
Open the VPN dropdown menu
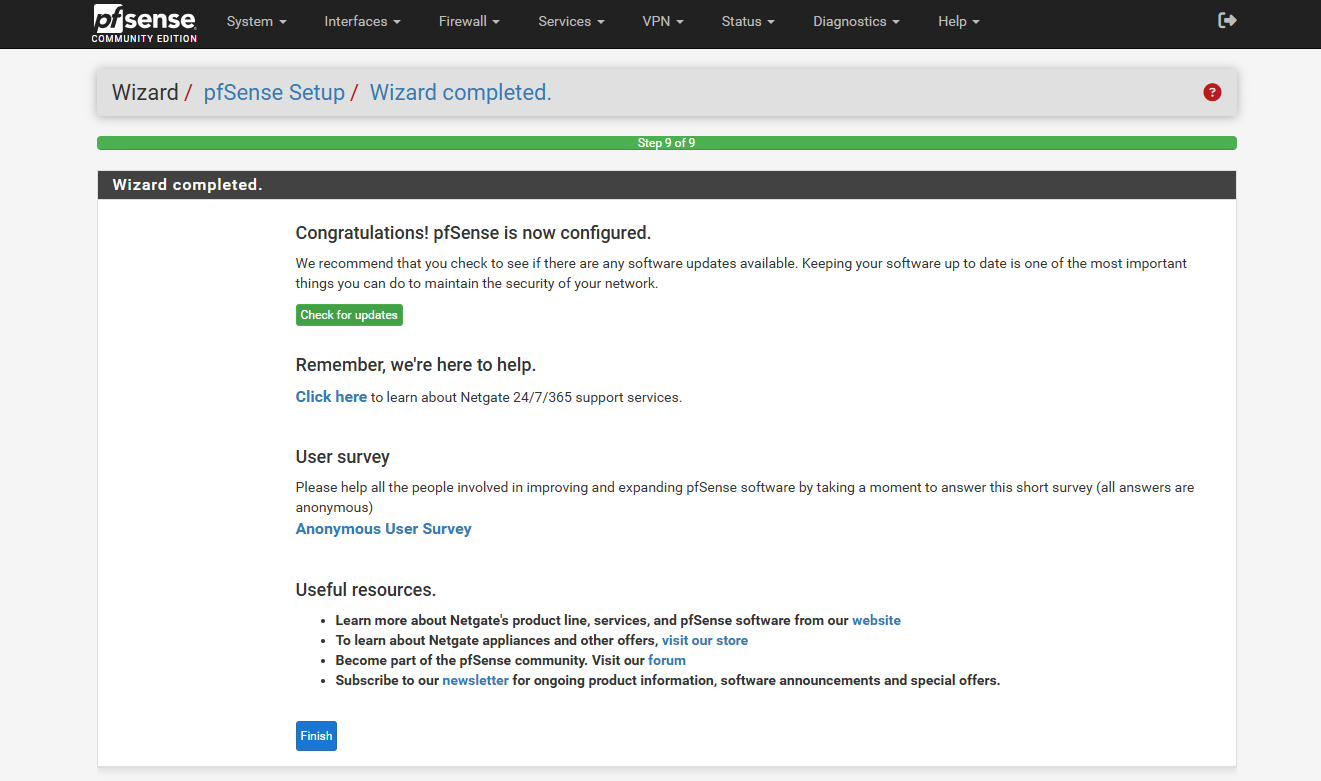pos(663,21)
